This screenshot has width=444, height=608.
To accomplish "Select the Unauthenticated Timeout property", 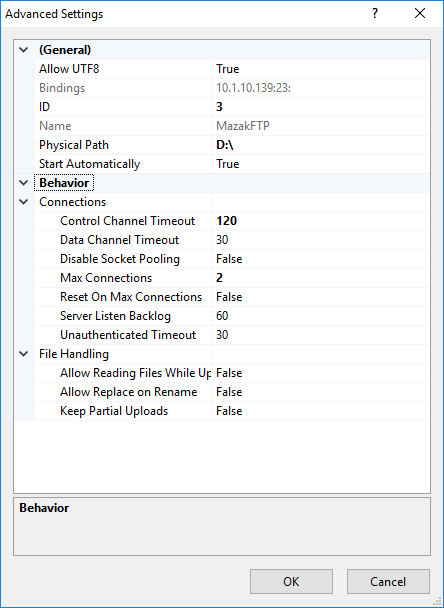I will 128,335.
